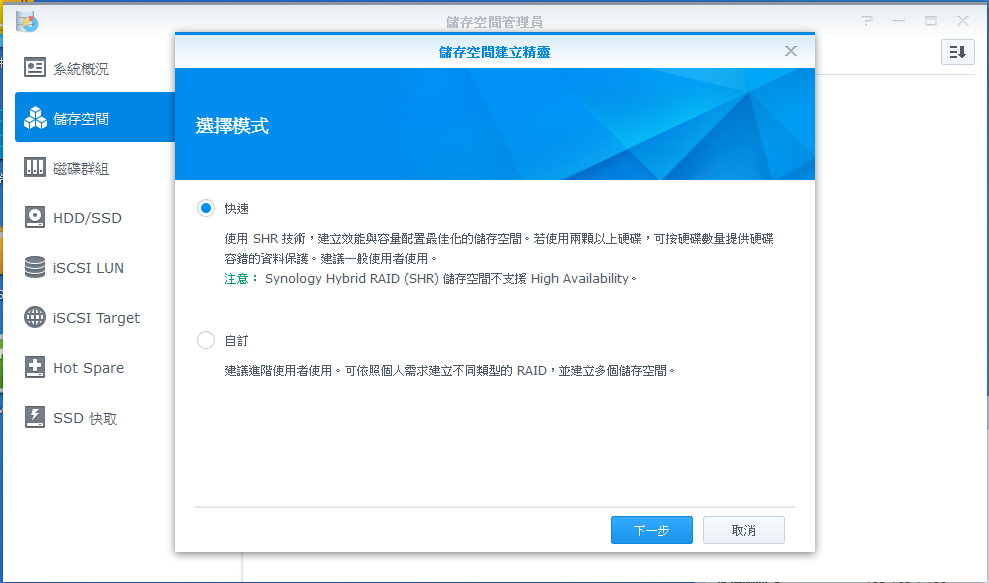Click the Storage Manager app icon in title bar
The image size is (989, 583).
(27, 22)
